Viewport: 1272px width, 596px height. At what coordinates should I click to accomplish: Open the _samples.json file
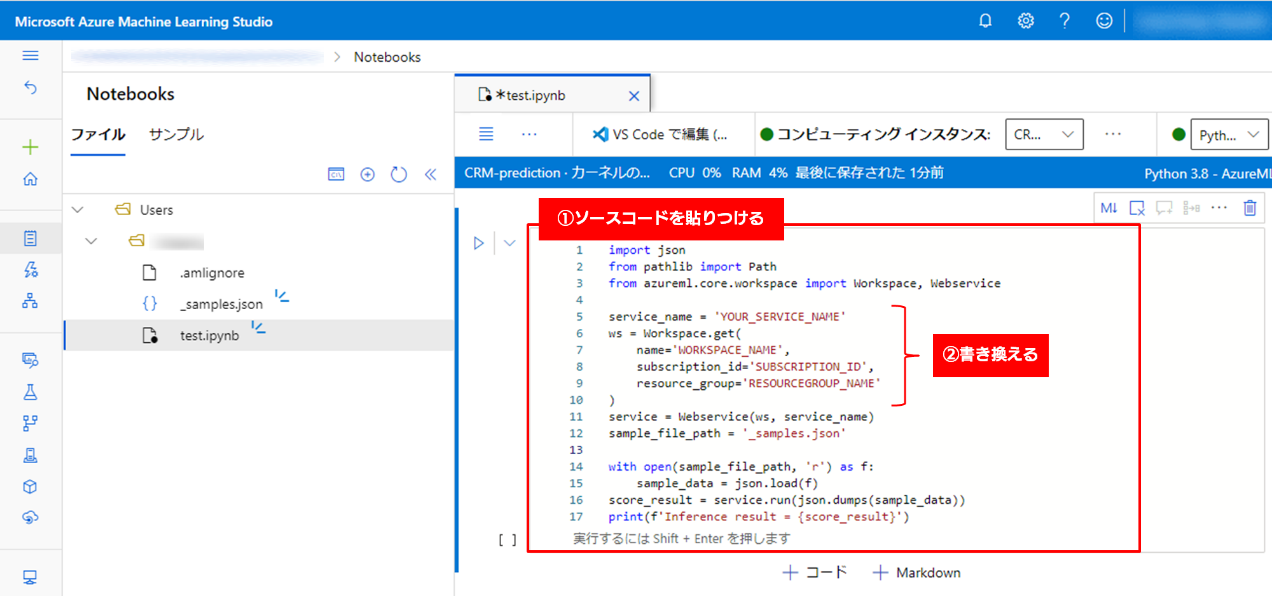(x=222, y=304)
